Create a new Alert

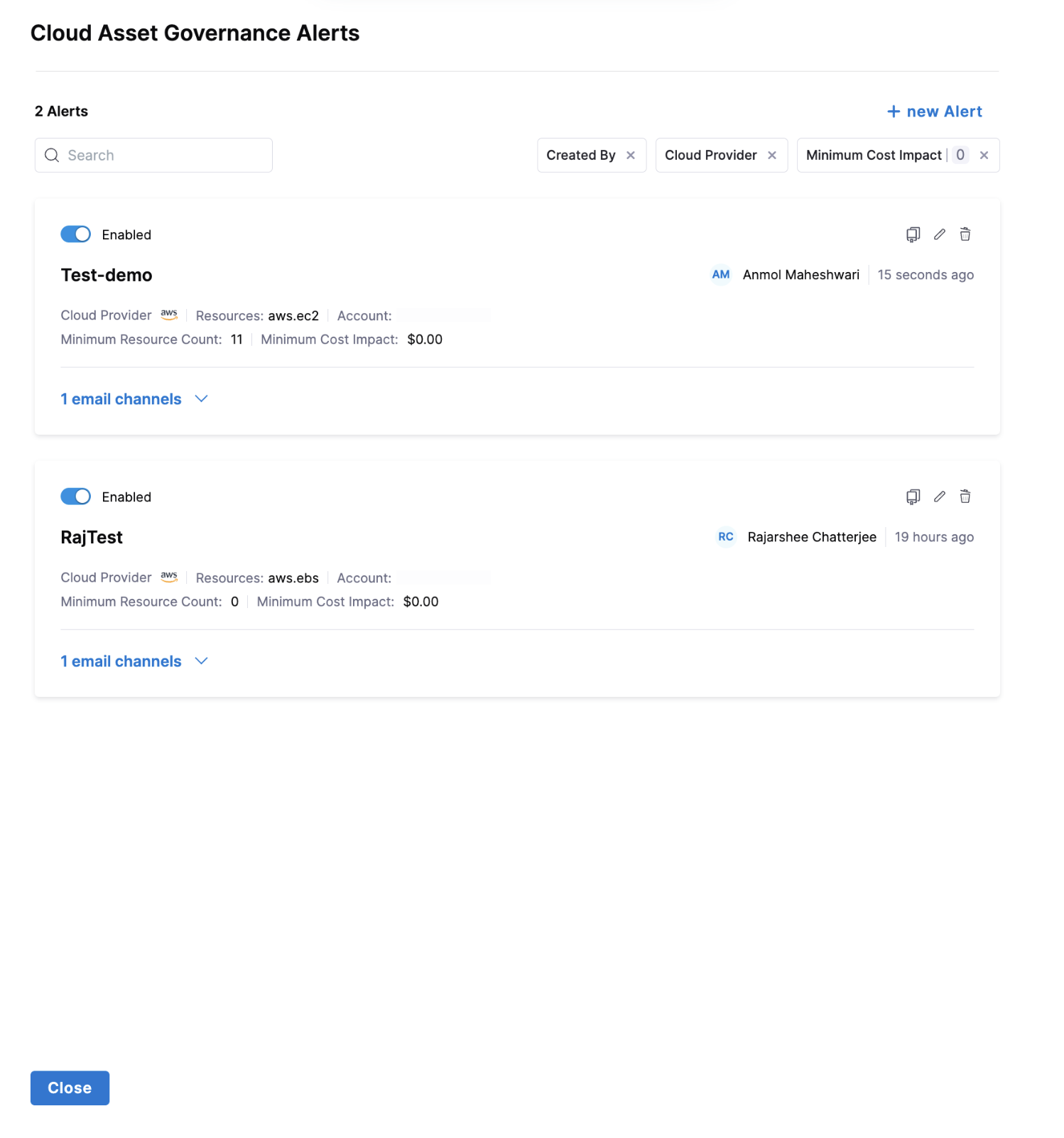pyautogui.click(x=934, y=112)
